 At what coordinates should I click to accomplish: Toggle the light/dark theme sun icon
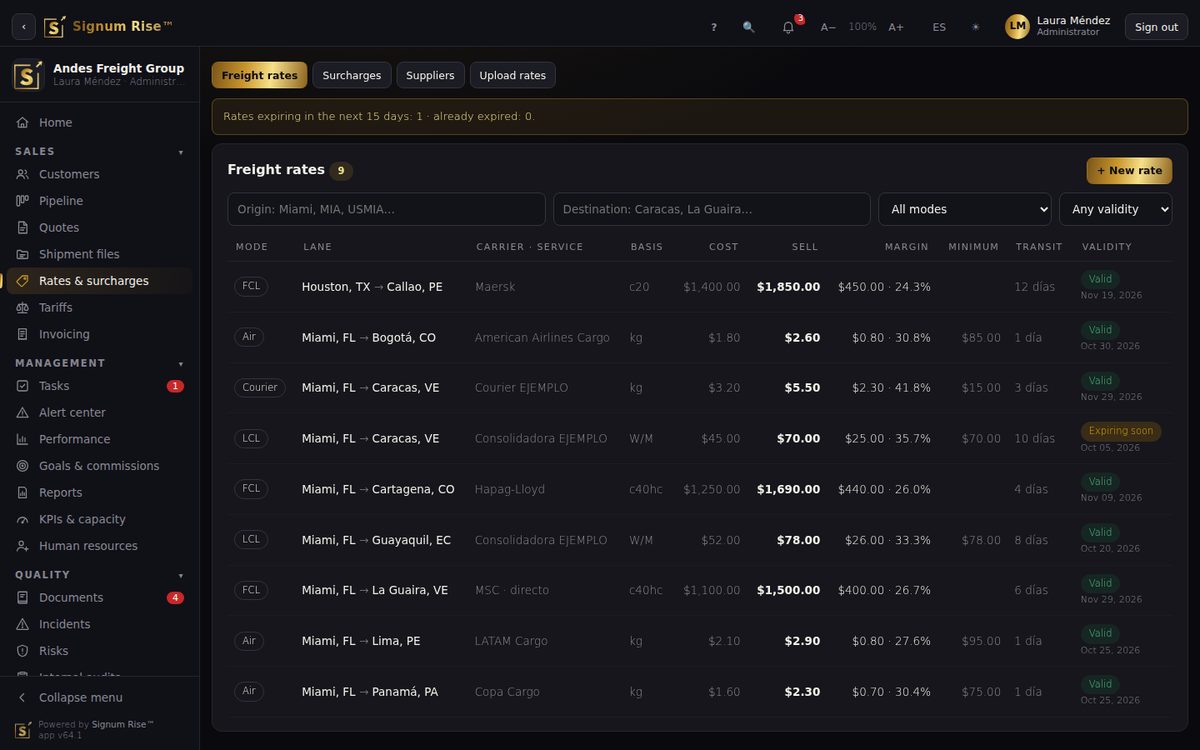(x=976, y=27)
